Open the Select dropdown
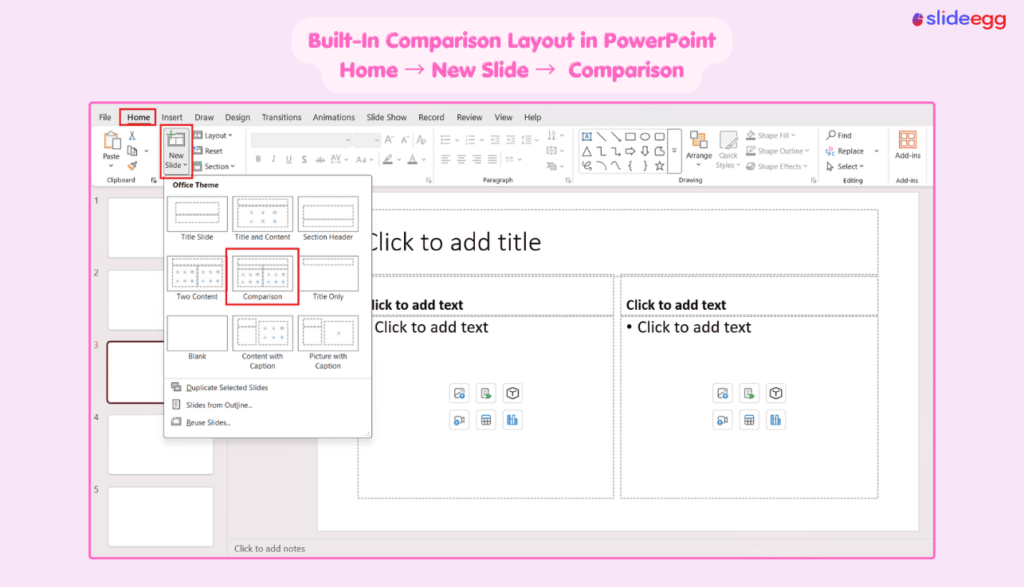Screen dimensions: 1024x587 click(846, 167)
